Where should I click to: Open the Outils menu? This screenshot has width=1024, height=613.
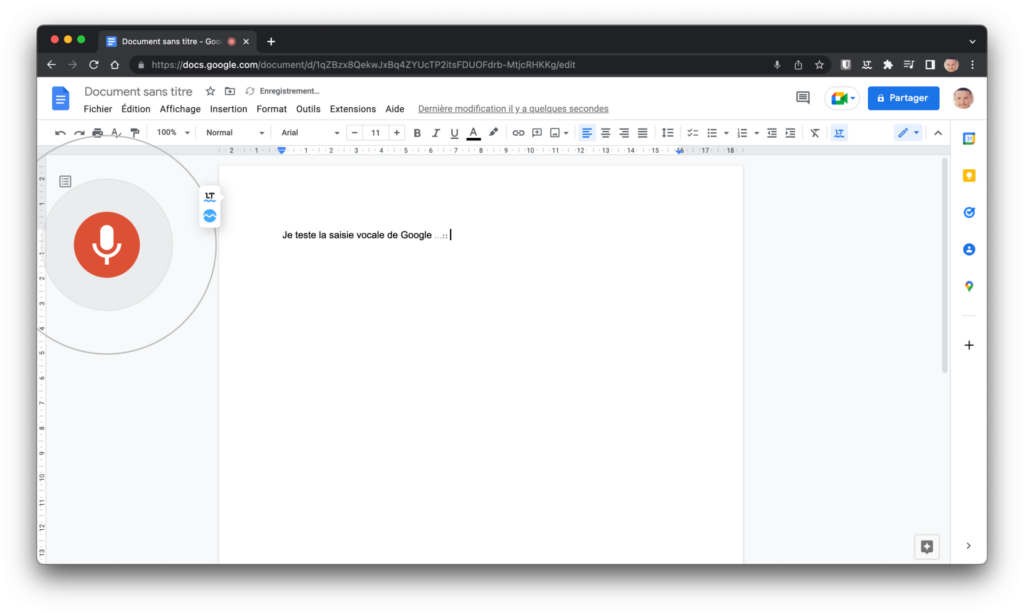308,109
